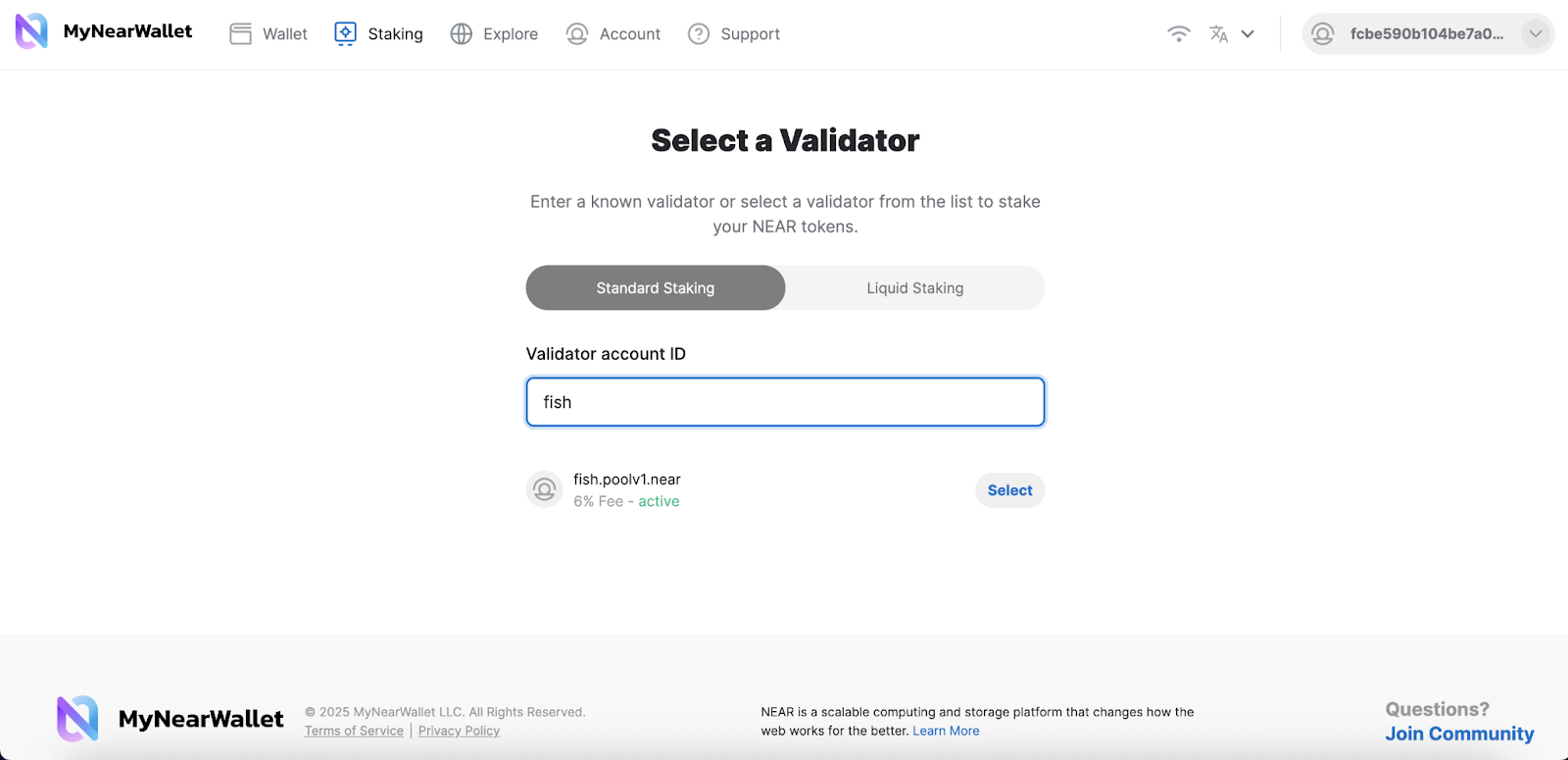Click the Validator account ID field
This screenshot has width=1568, height=760.
coord(785,402)
